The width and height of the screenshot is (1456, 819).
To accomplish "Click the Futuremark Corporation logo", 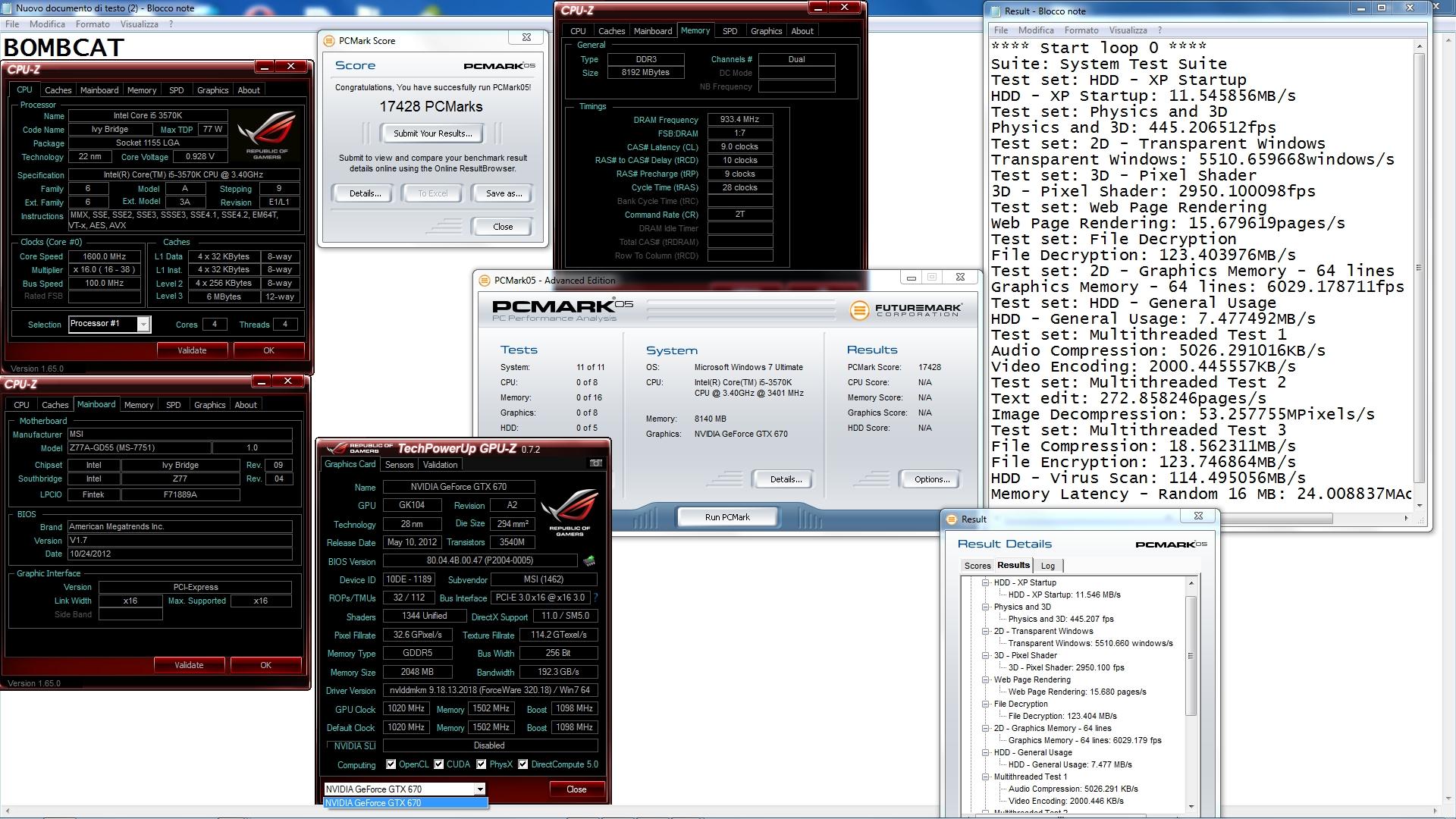I will coord(906,310).
